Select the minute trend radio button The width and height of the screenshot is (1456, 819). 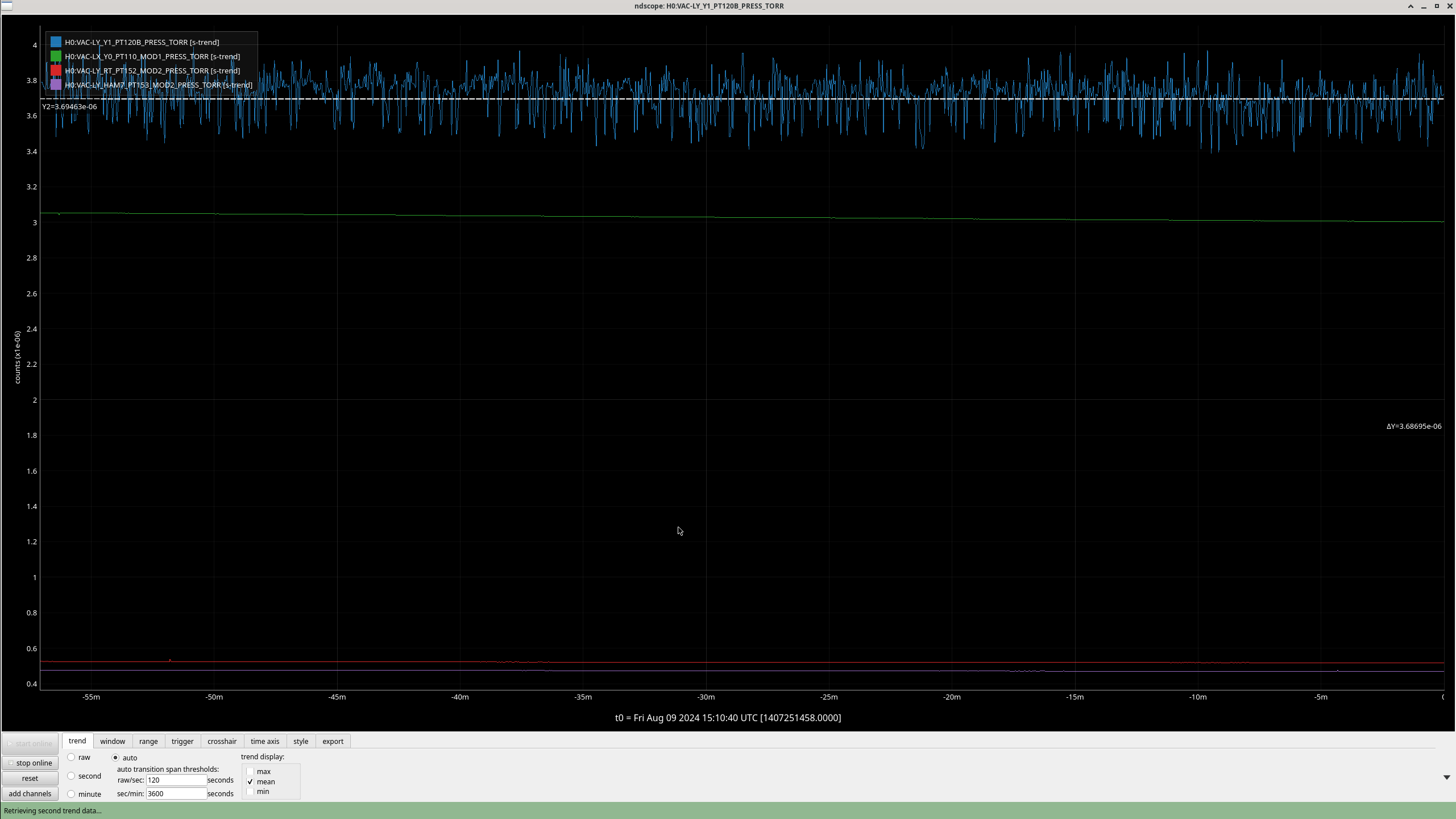coord(71,794)
